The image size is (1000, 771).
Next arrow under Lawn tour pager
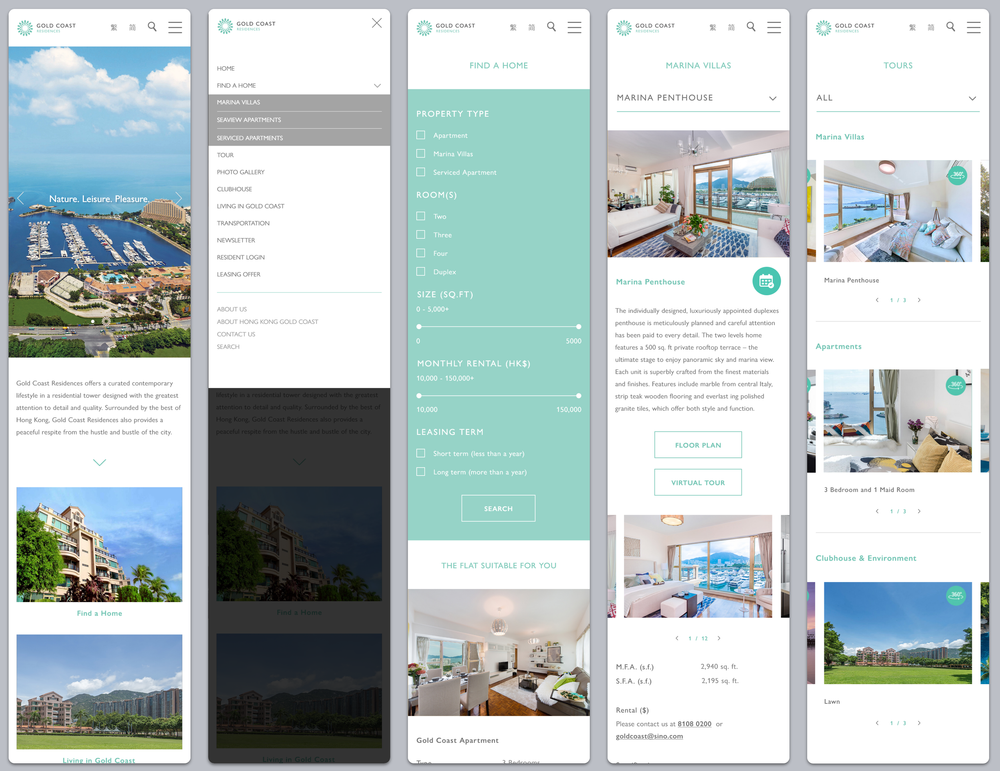click(919, 723)
